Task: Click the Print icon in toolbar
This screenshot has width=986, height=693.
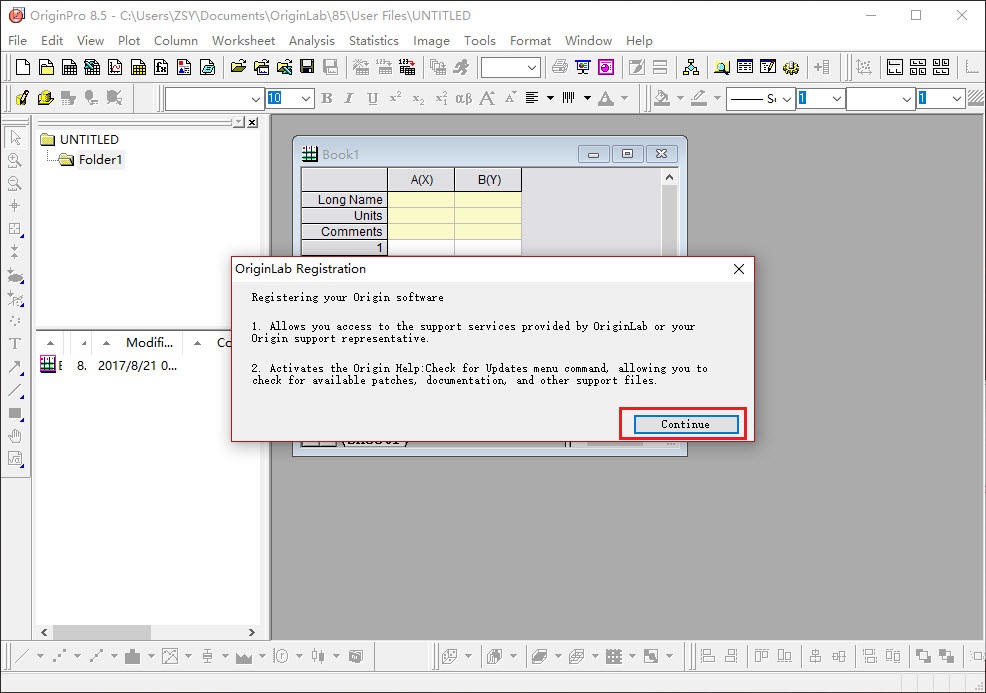Action: tap(560, 67)
